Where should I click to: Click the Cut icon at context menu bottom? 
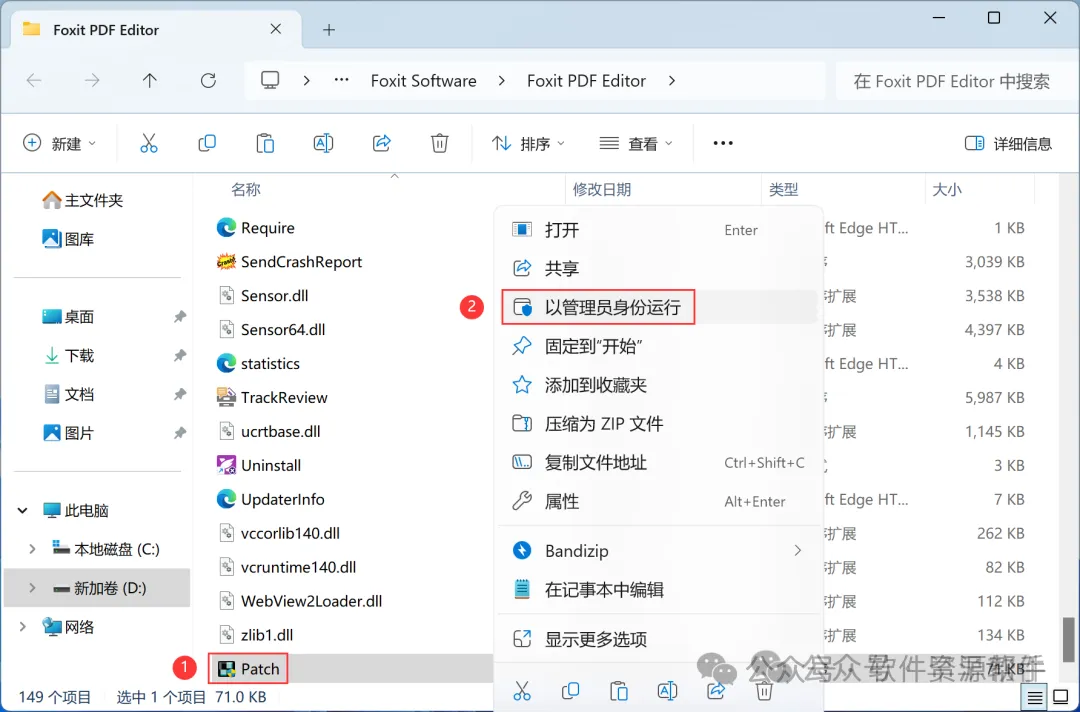[522, 690]
